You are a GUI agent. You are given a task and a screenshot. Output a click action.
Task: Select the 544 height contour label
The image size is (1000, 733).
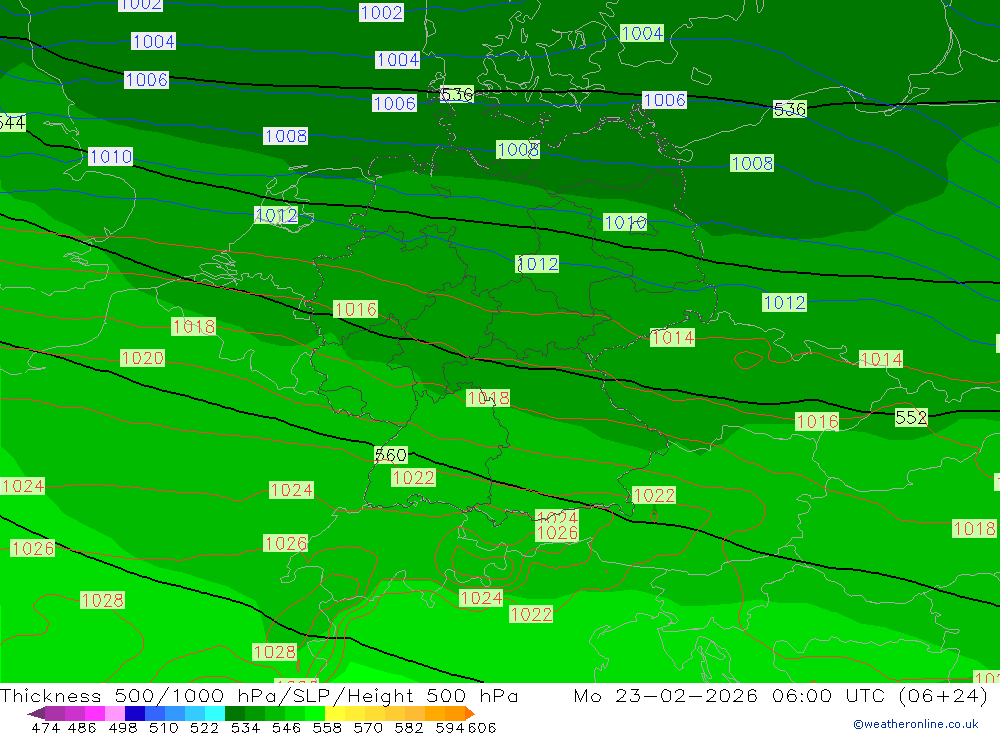(12, 122)
